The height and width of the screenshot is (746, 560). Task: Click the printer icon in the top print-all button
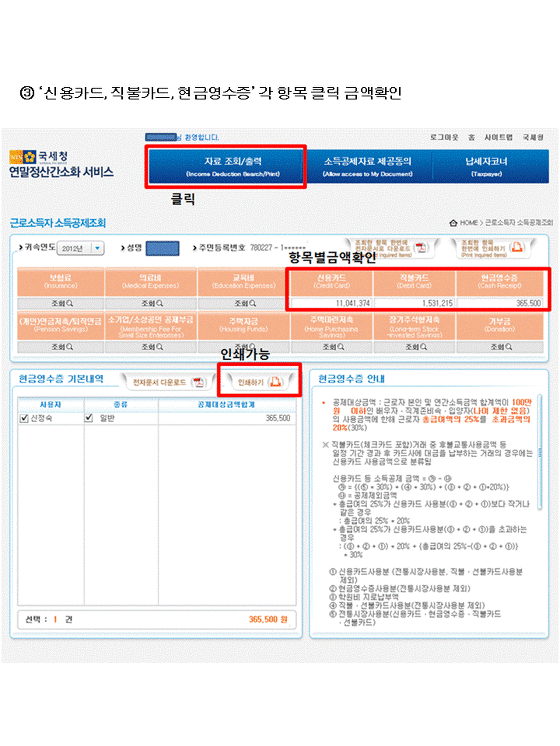[x=517, y=247]
